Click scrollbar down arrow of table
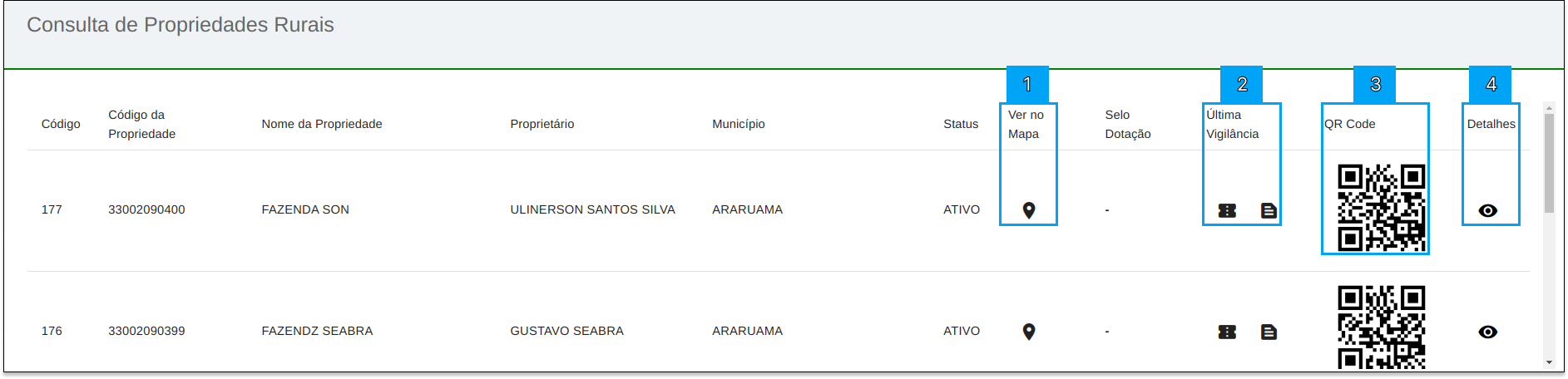The height and width of the screenshot is (379, 1568). [1549, 362]
